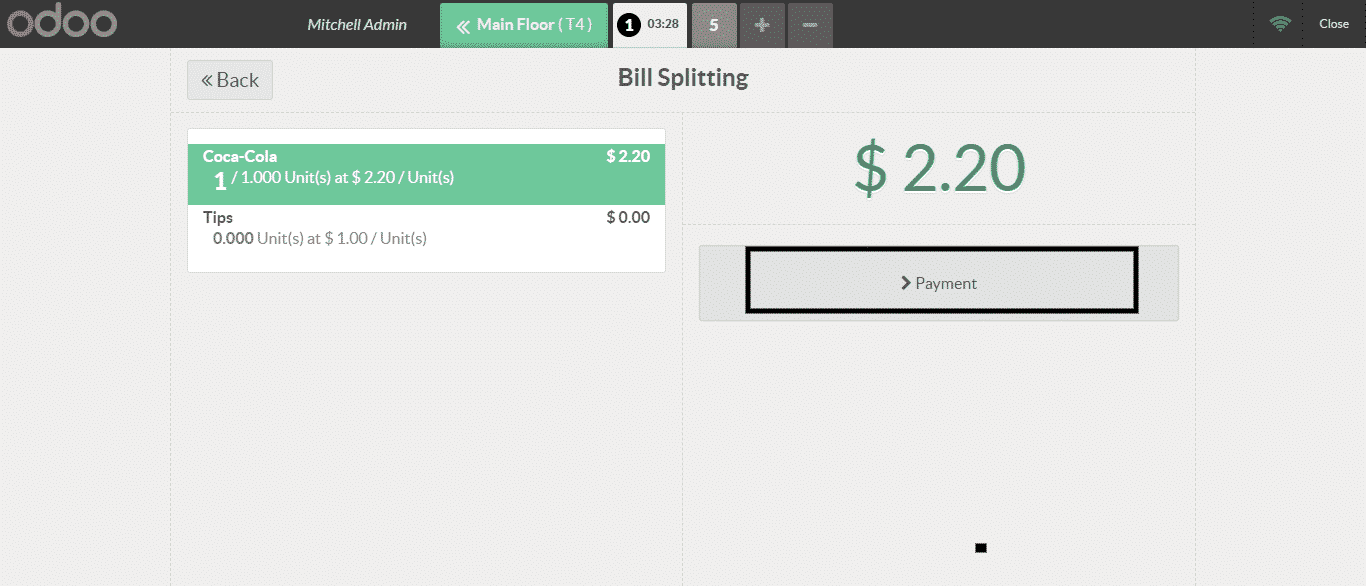Delete current order with minus icon
1366x586 pixels.
[810, 25]
